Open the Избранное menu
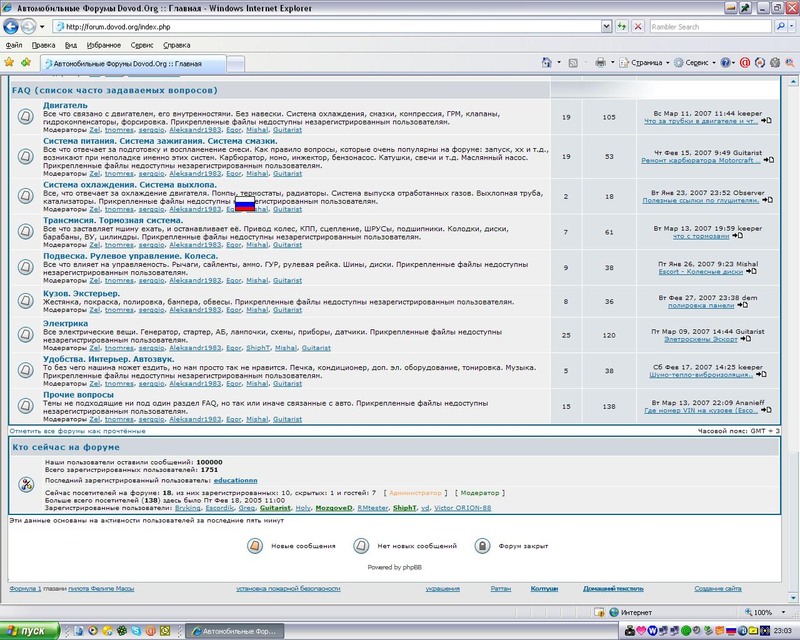 104,45
